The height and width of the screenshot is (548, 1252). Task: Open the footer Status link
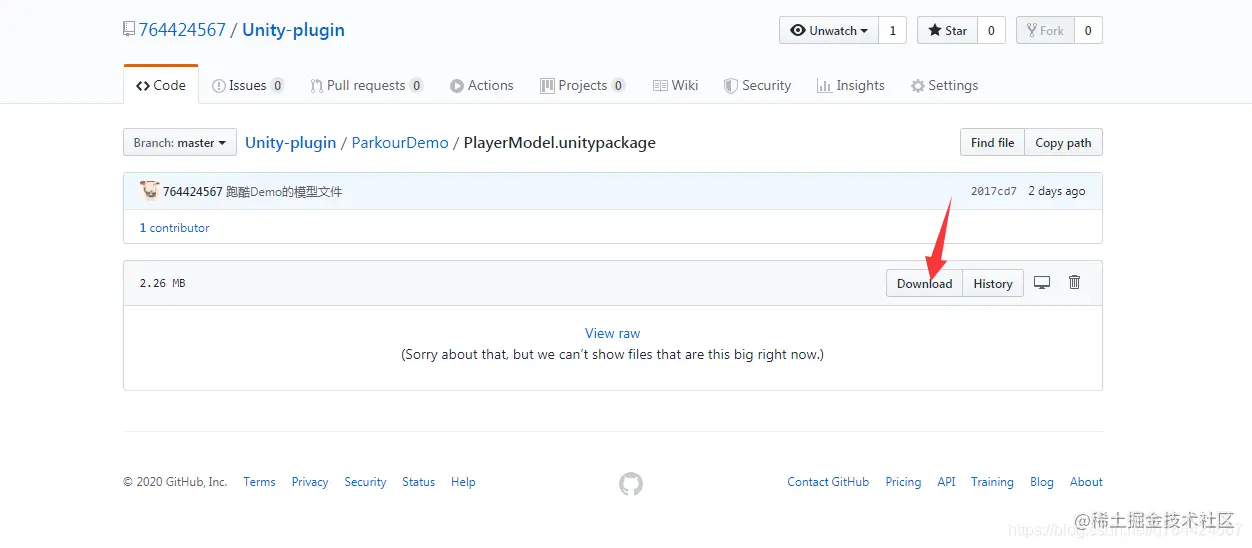(418, 482)
